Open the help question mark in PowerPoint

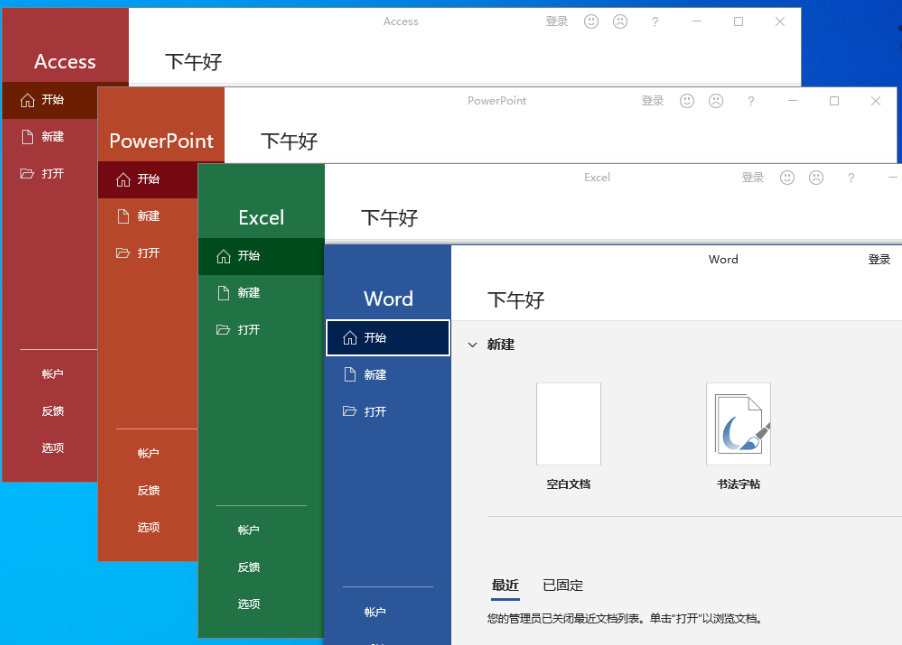(750, 101)
